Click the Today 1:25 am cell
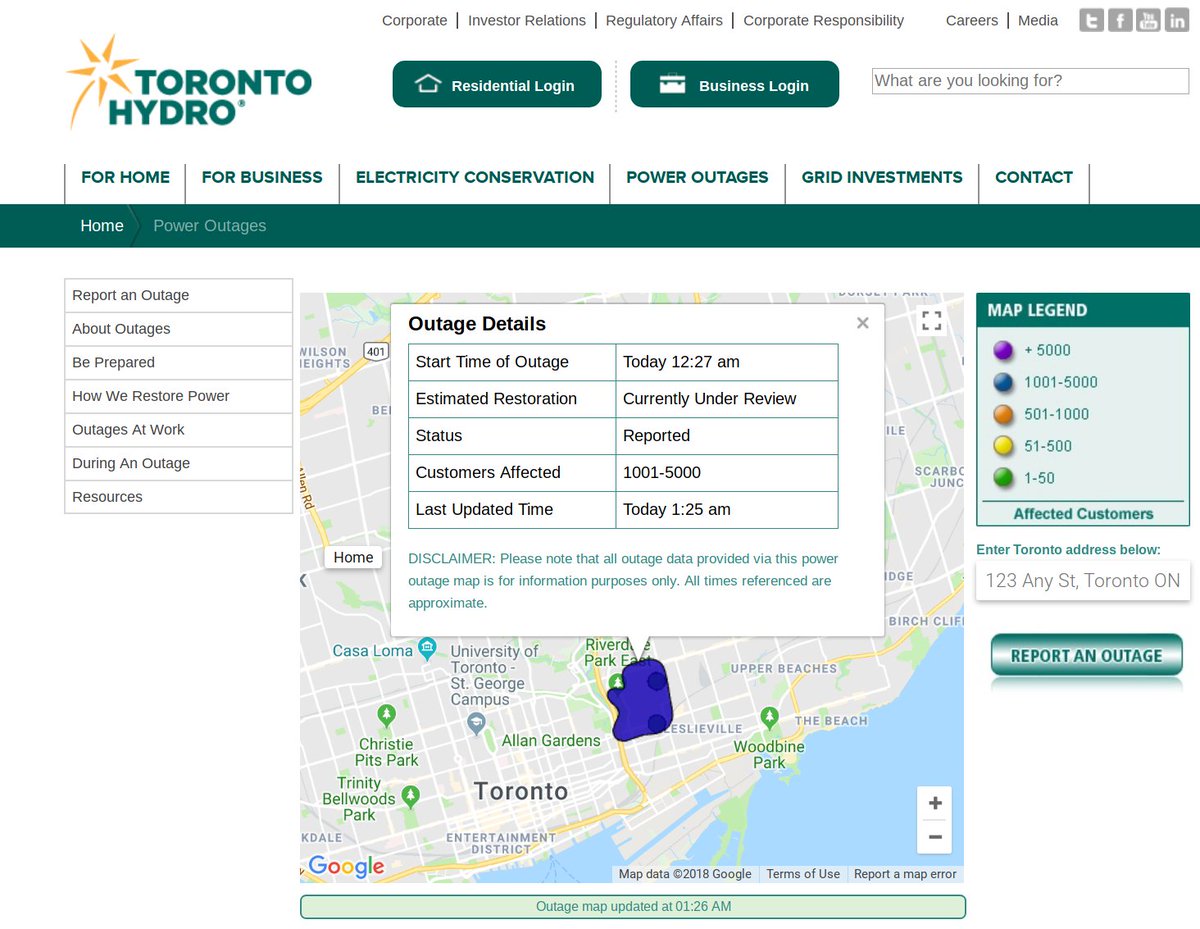Image resolution: width=1200 pixels, height=929 pixels. click(x=727, y=510)
